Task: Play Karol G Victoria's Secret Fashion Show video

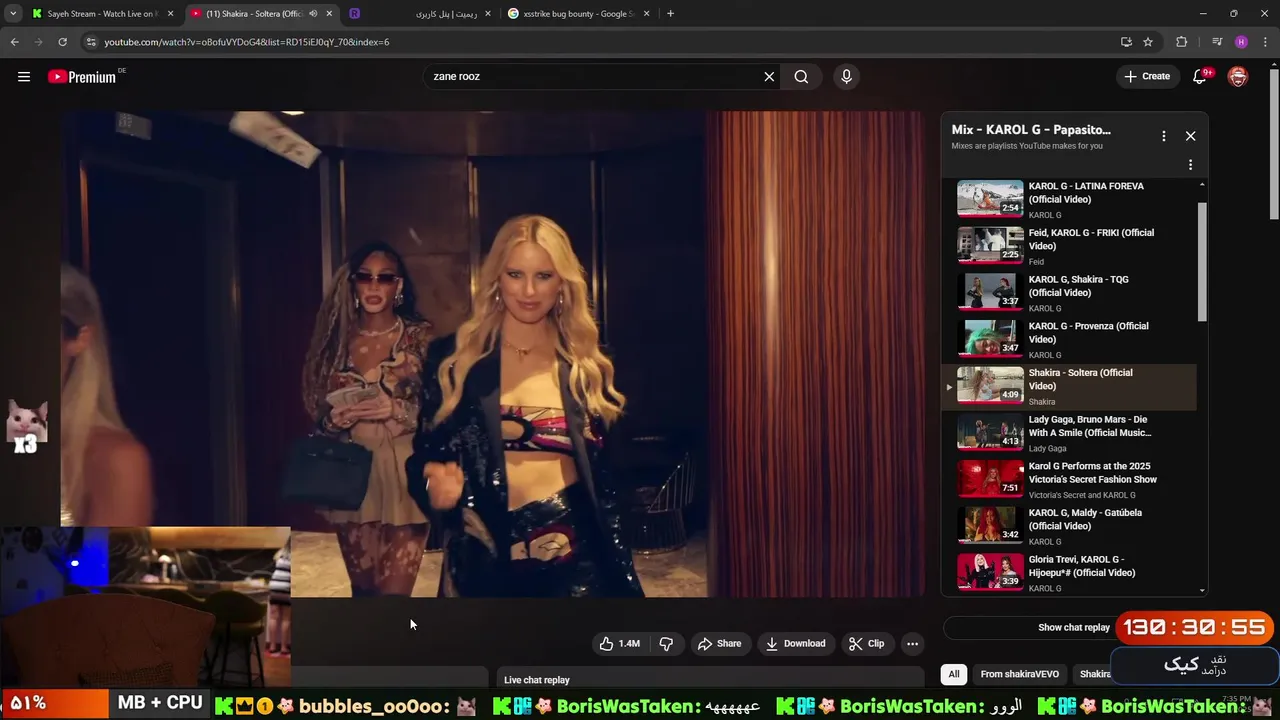Action: point(1070,480)
